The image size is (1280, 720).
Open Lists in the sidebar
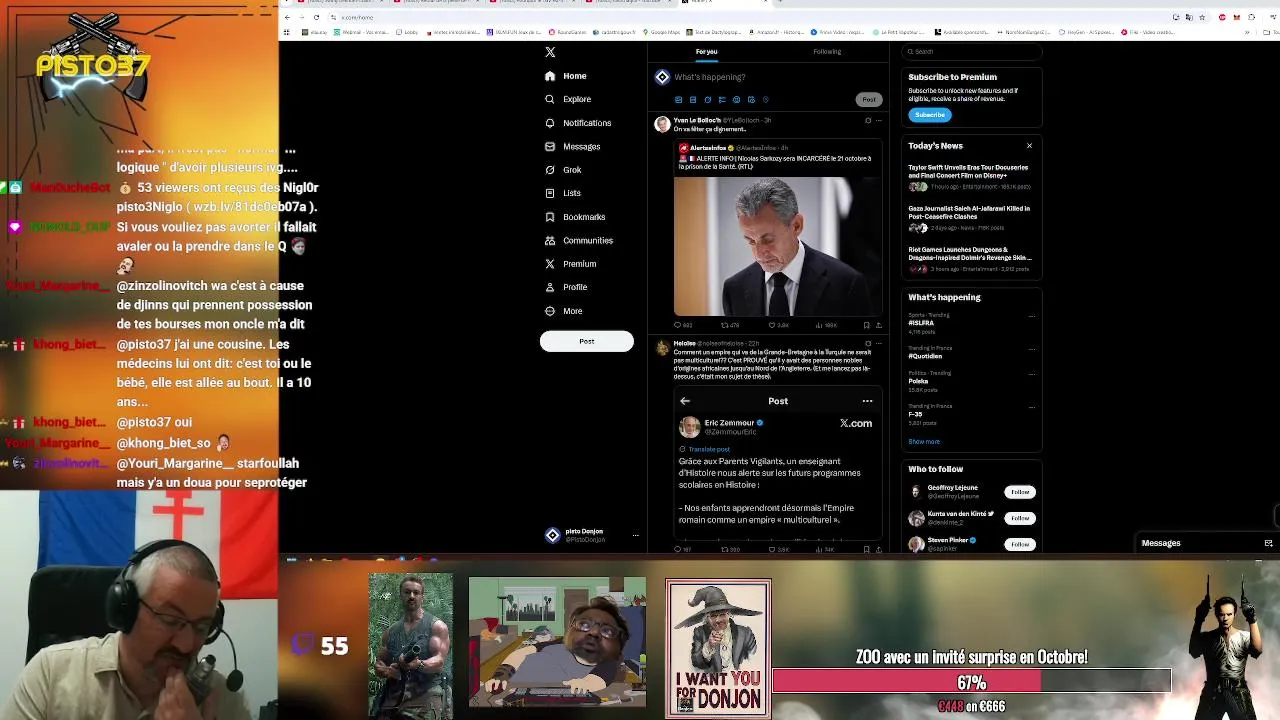tap(562, 193)
